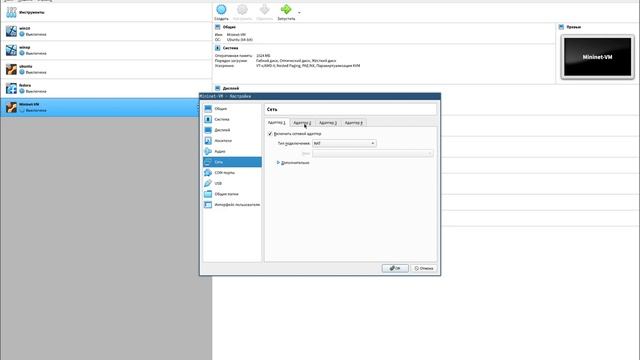The width and height of the screenshot is (640, 360).
Task: Switch to the Адаптер 1 tab
Action: [276, 122]
